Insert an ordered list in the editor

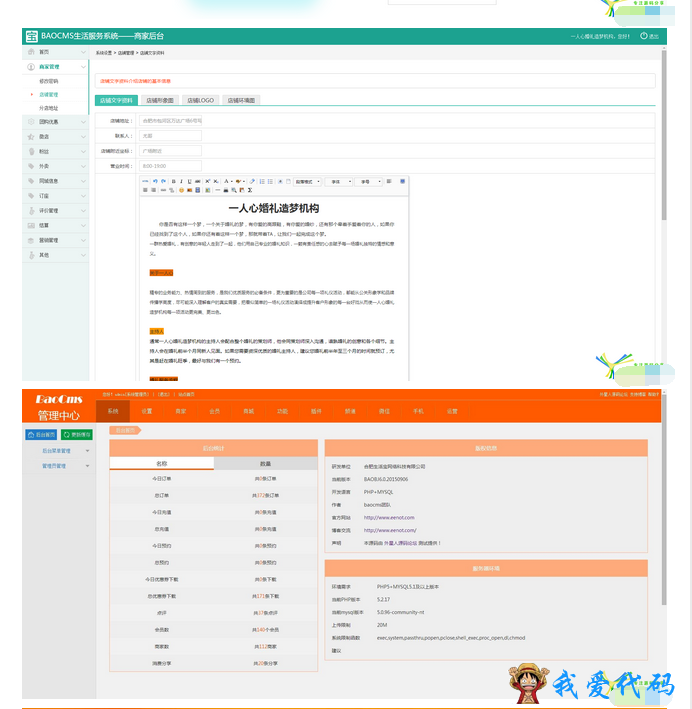262,181
